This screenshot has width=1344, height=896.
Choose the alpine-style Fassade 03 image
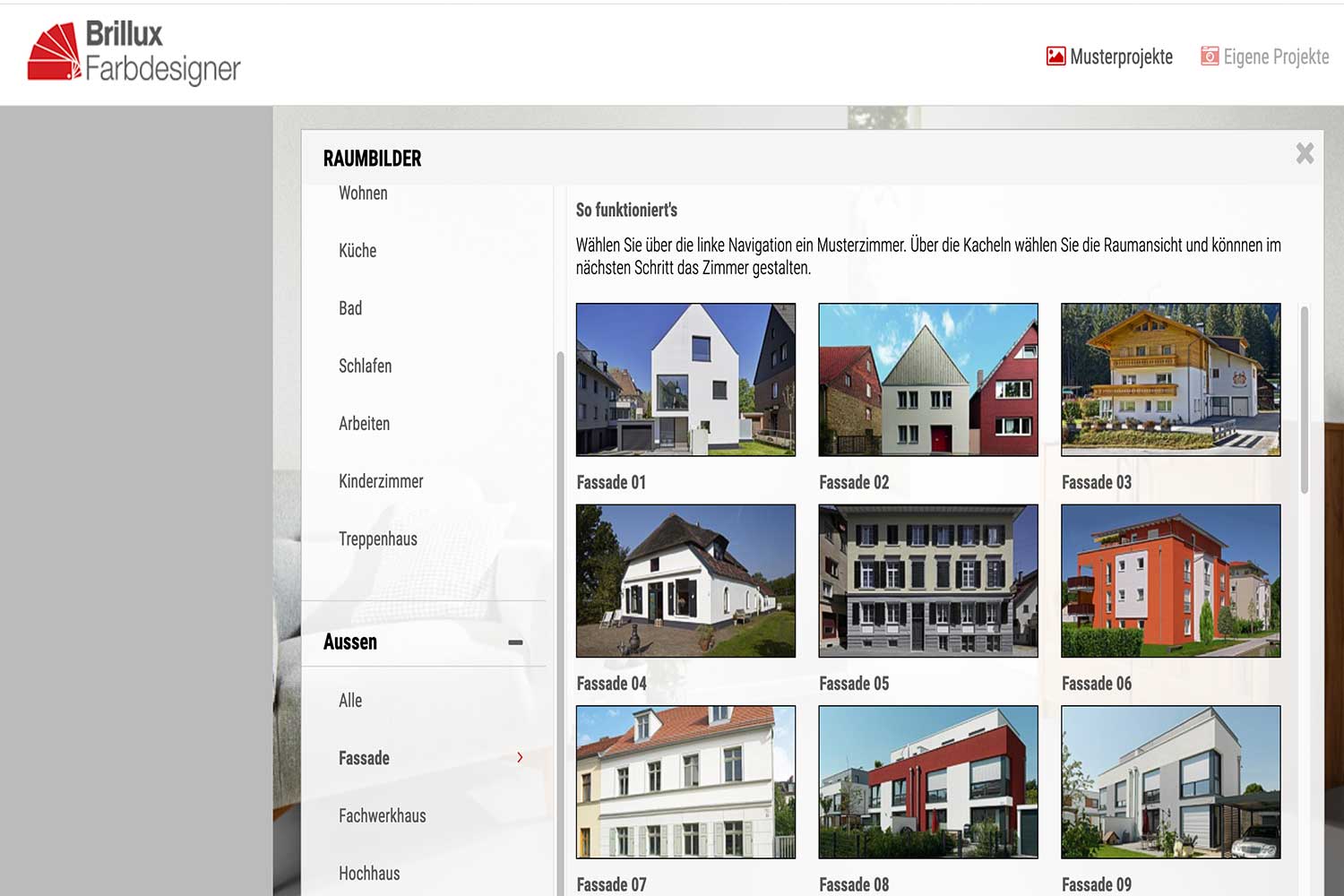click(1170, 380)
